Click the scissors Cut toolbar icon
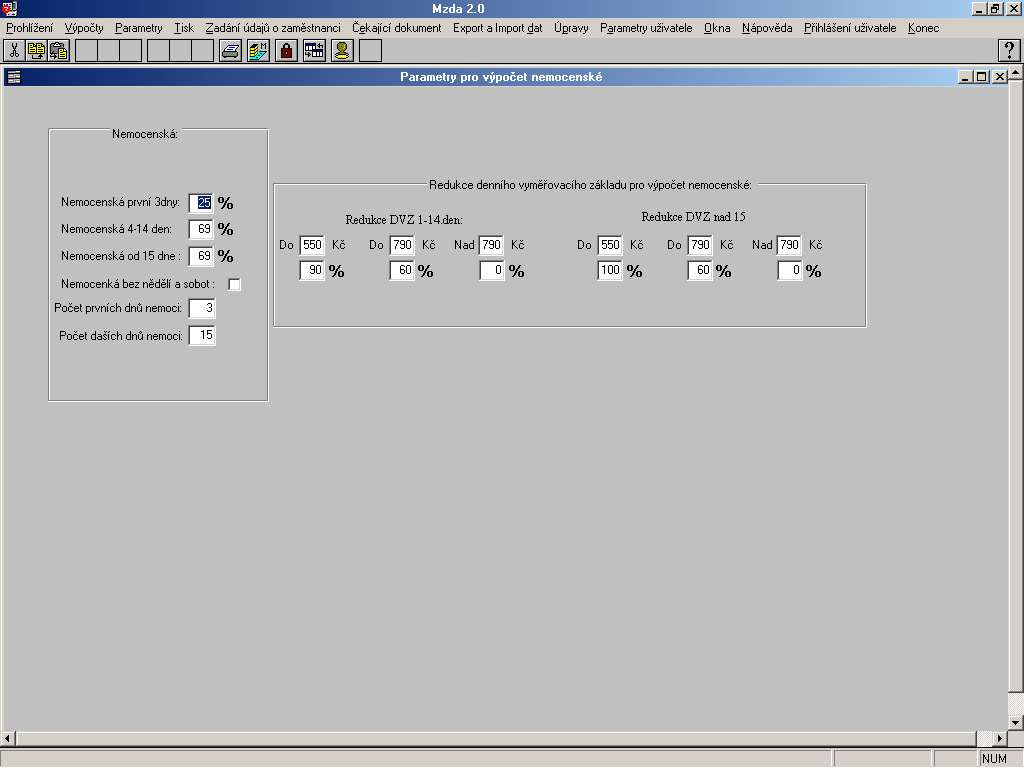 pyautogui.click(x=14, y=50)
